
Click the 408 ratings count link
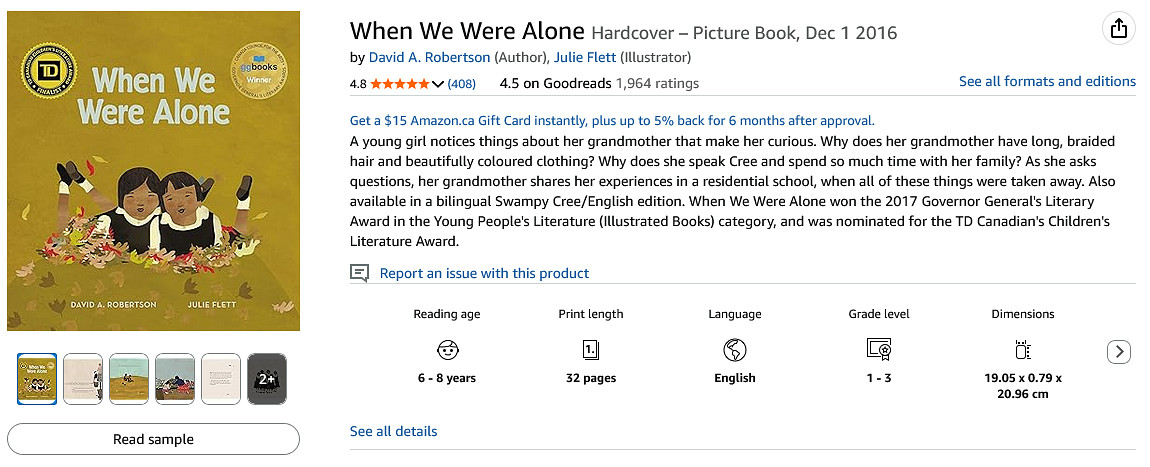pos(462,83)
